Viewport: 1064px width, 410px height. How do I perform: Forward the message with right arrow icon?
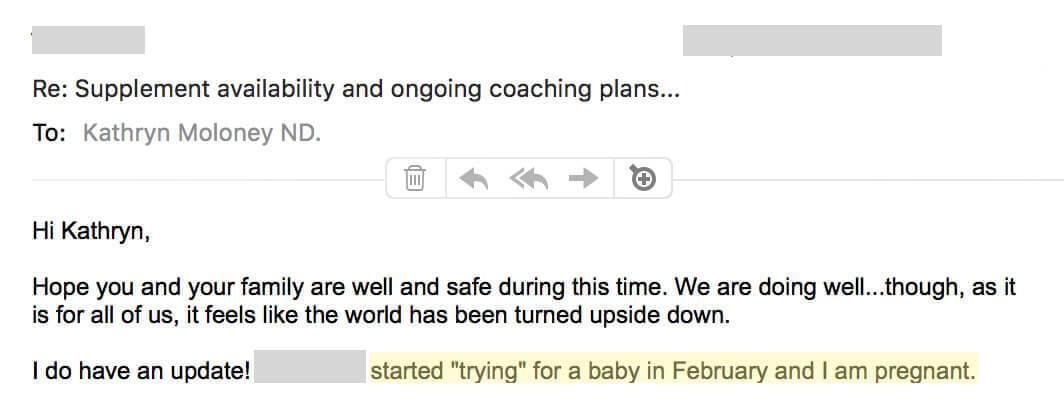[x=583, y=179]
